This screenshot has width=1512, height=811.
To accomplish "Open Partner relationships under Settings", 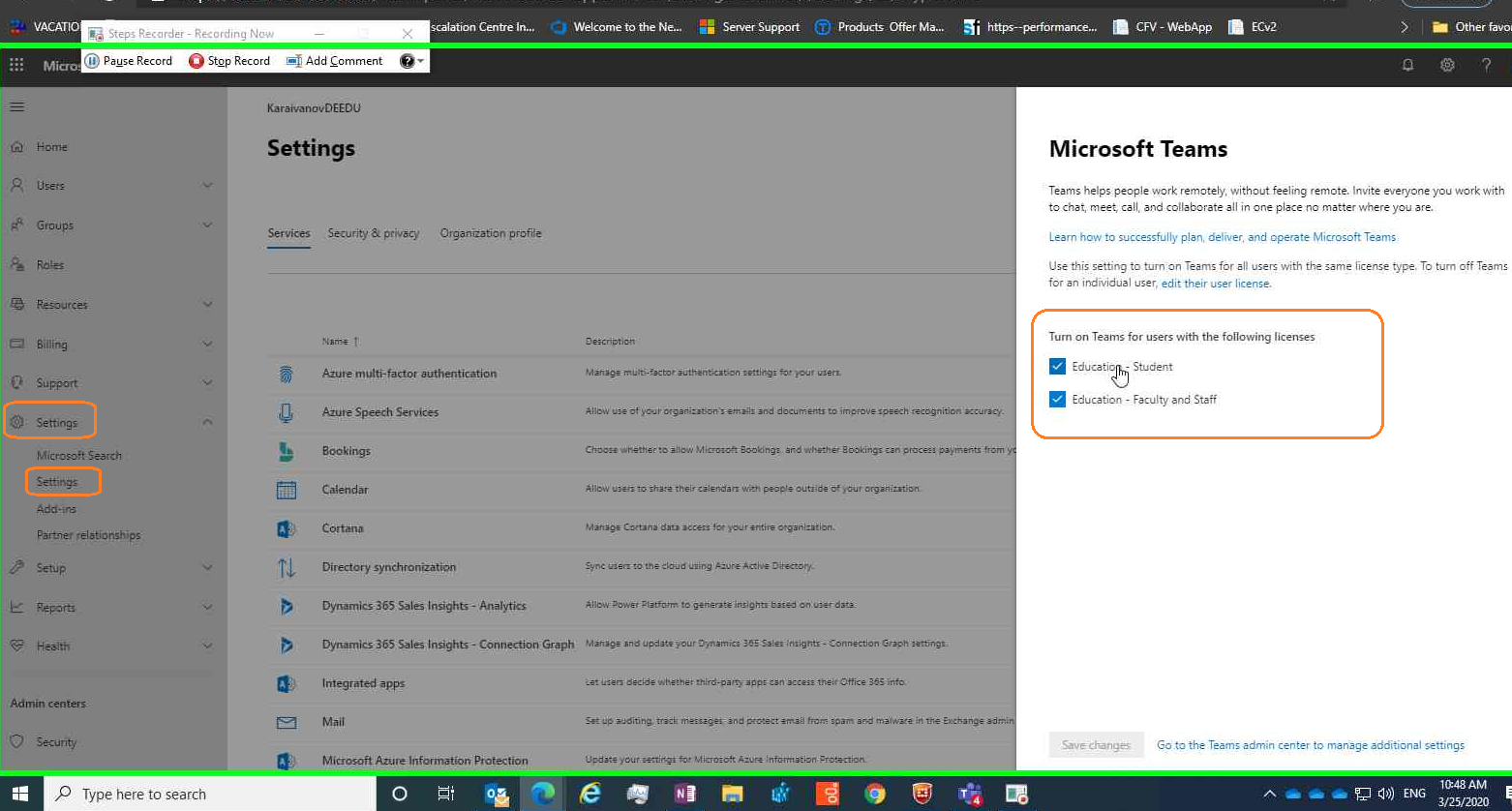I will coord(88,535).
